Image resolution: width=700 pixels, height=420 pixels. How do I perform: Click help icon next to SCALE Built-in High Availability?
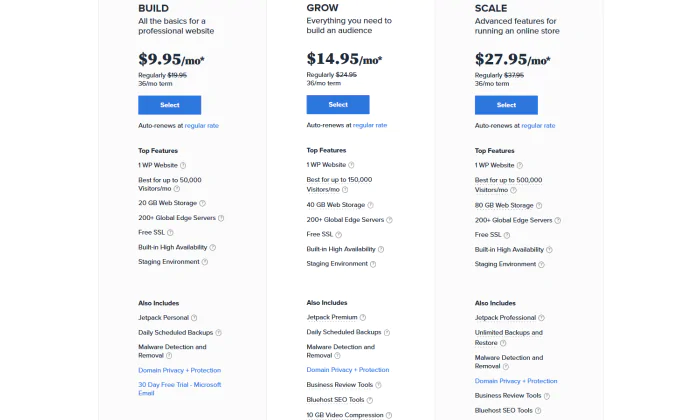[x=549, y=250]
